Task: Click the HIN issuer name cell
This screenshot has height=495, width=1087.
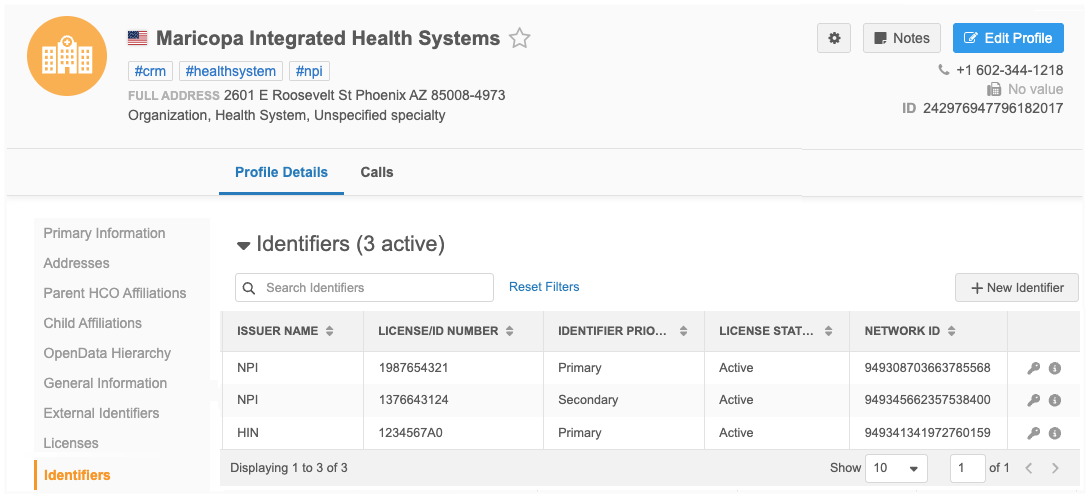Action: click(247, 433)
